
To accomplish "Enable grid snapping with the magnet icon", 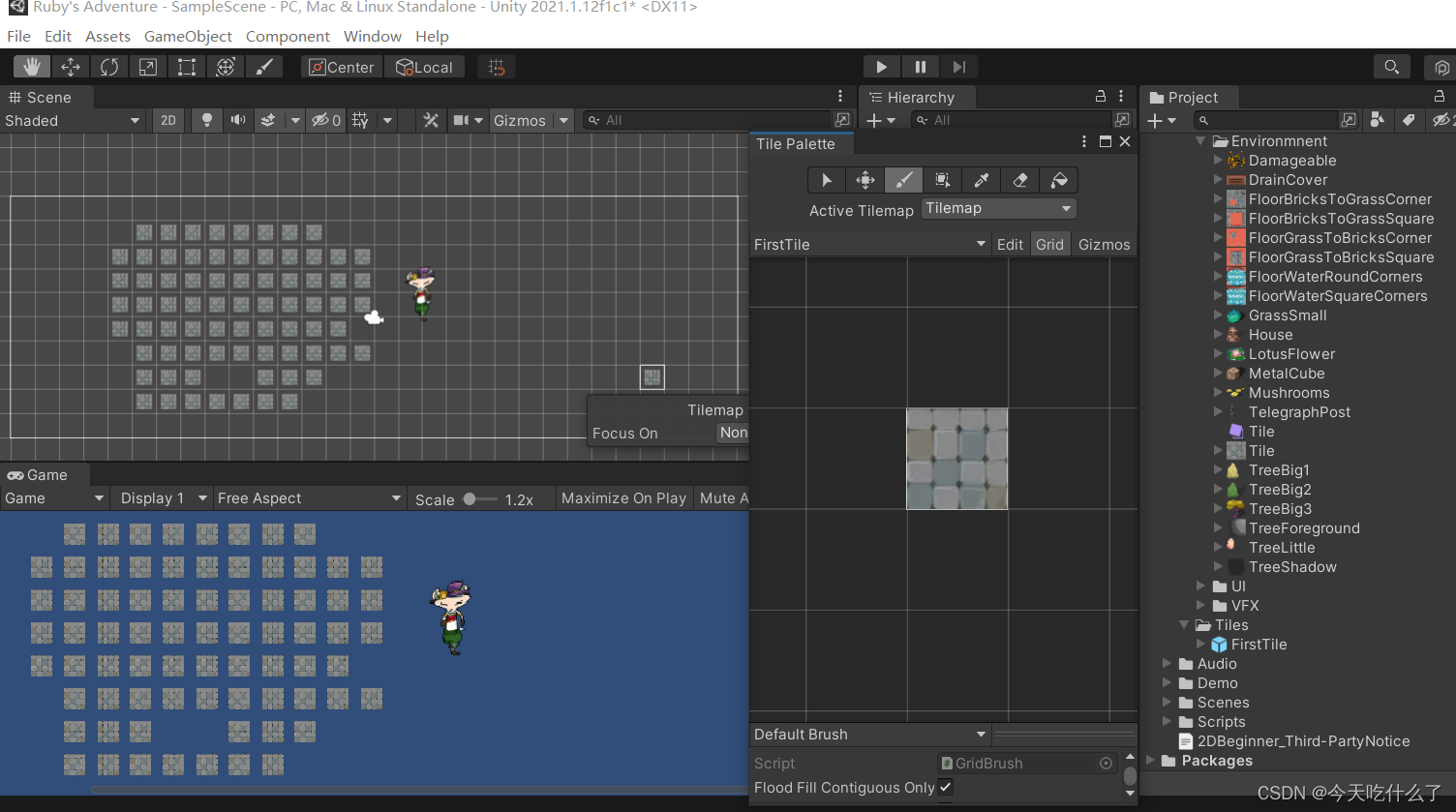I will pos(496,66).
